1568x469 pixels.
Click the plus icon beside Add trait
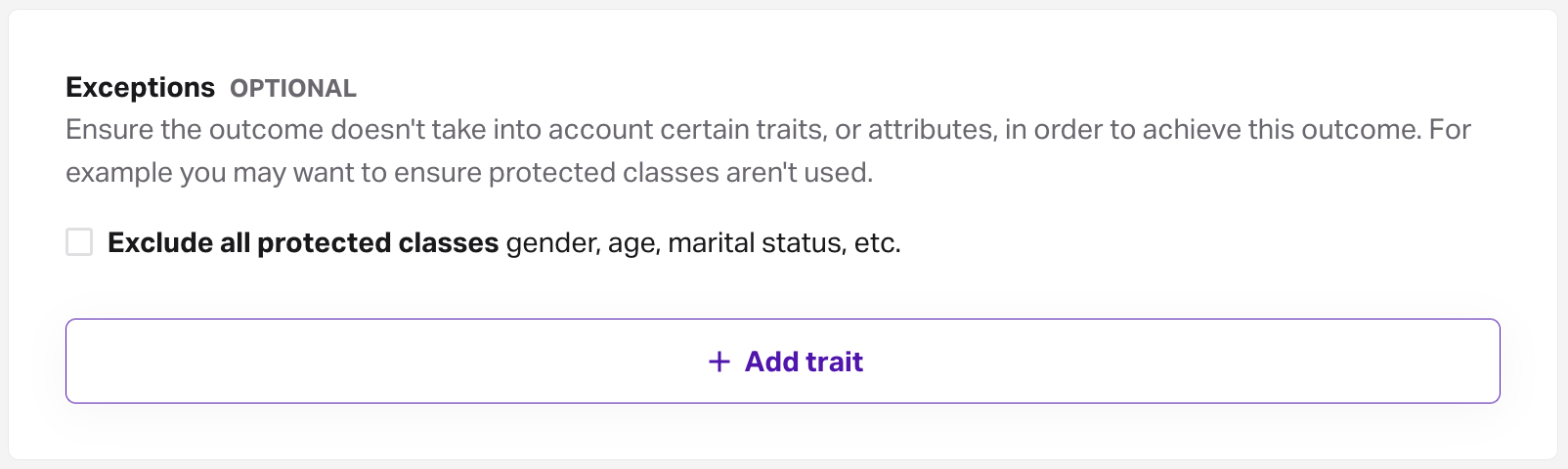coord(719,362)
